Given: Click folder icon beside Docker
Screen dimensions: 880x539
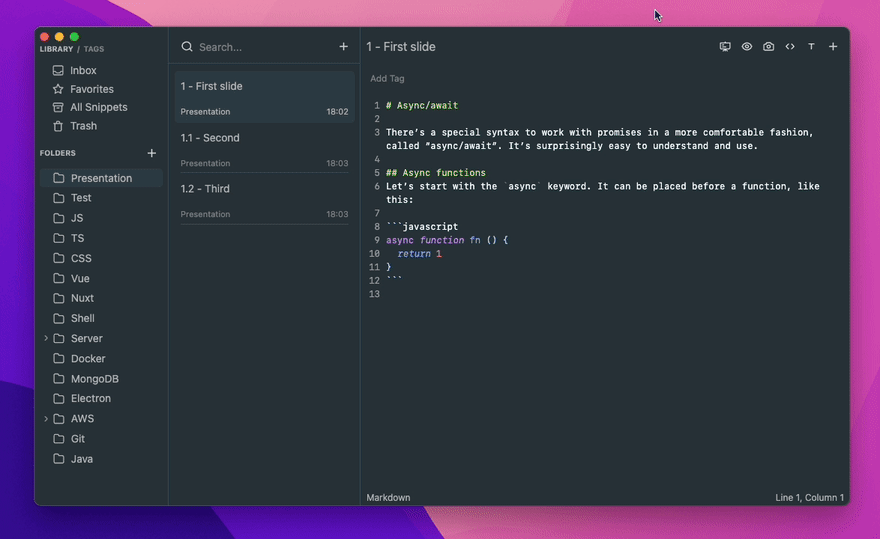Looking at the screenshot, I should (x=58, y=358).
